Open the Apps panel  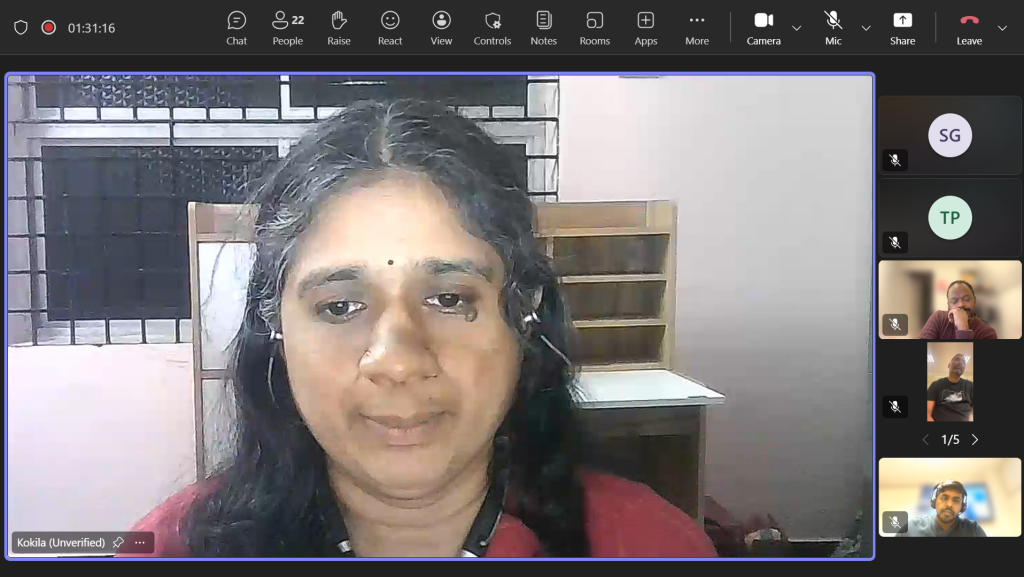pos(646,28)
